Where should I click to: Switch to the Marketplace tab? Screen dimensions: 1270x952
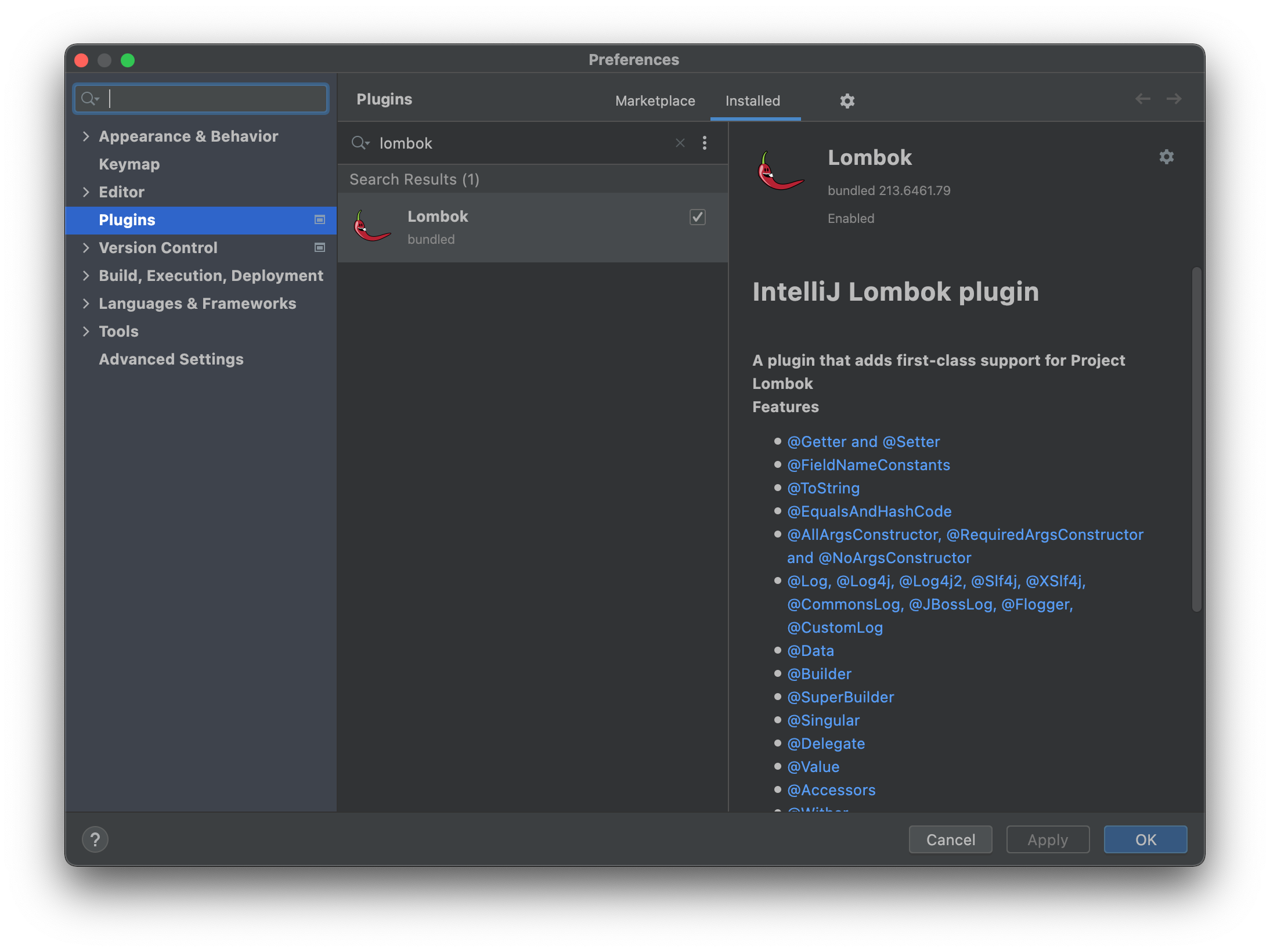[x=655, y=101]
